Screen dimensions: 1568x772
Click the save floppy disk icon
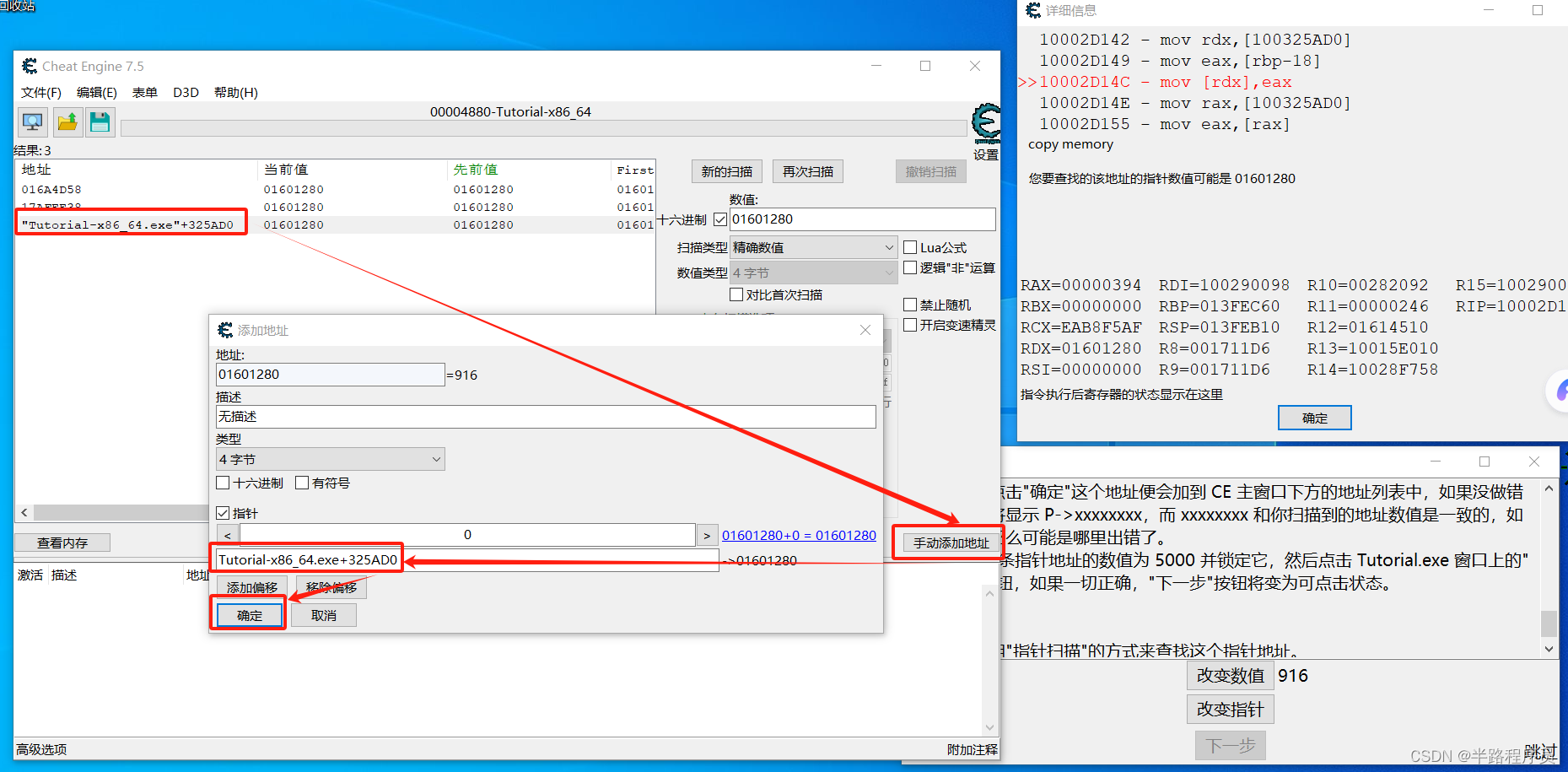point(100,122)
